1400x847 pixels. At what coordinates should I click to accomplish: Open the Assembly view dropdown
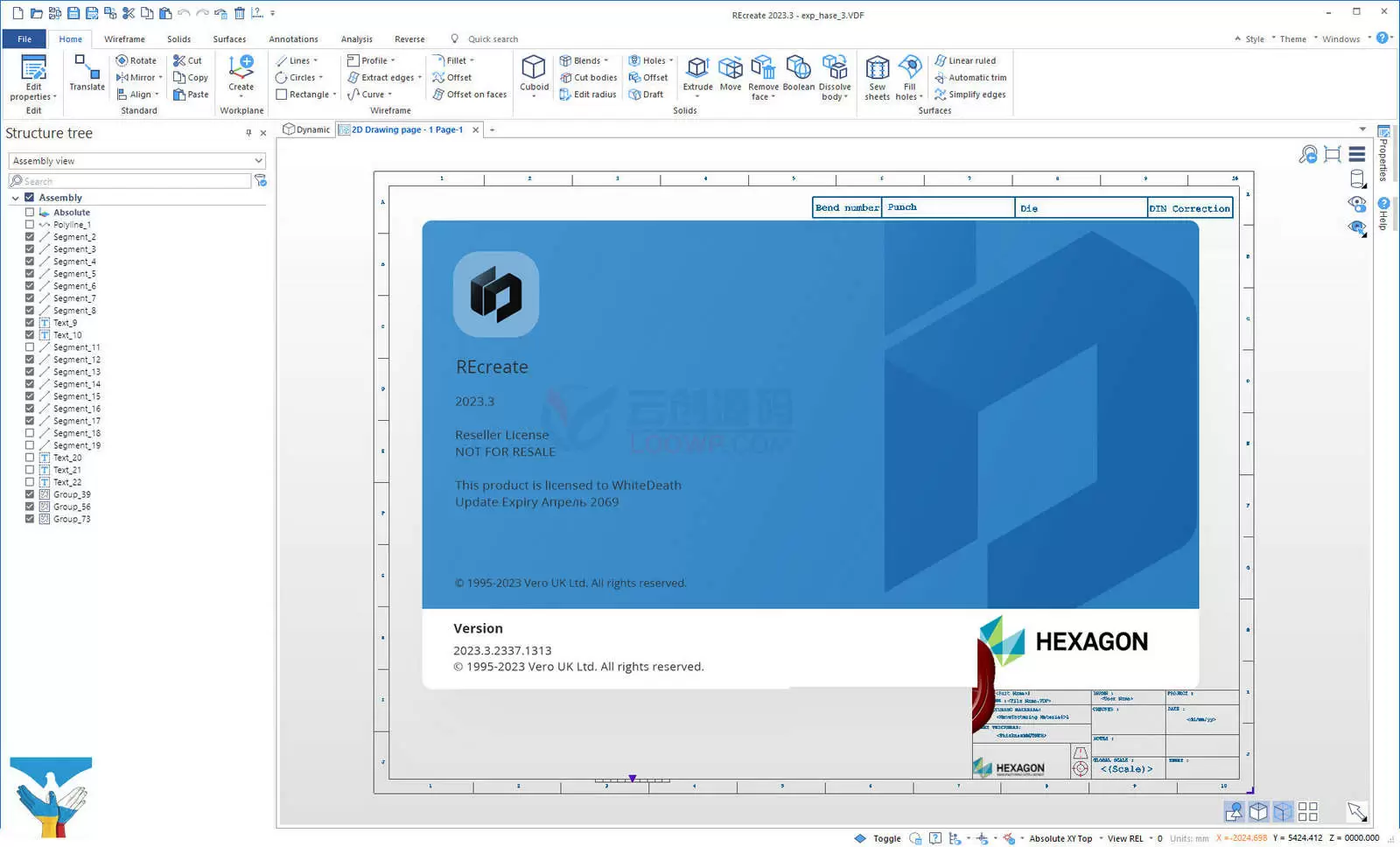[x=136, y=161]
